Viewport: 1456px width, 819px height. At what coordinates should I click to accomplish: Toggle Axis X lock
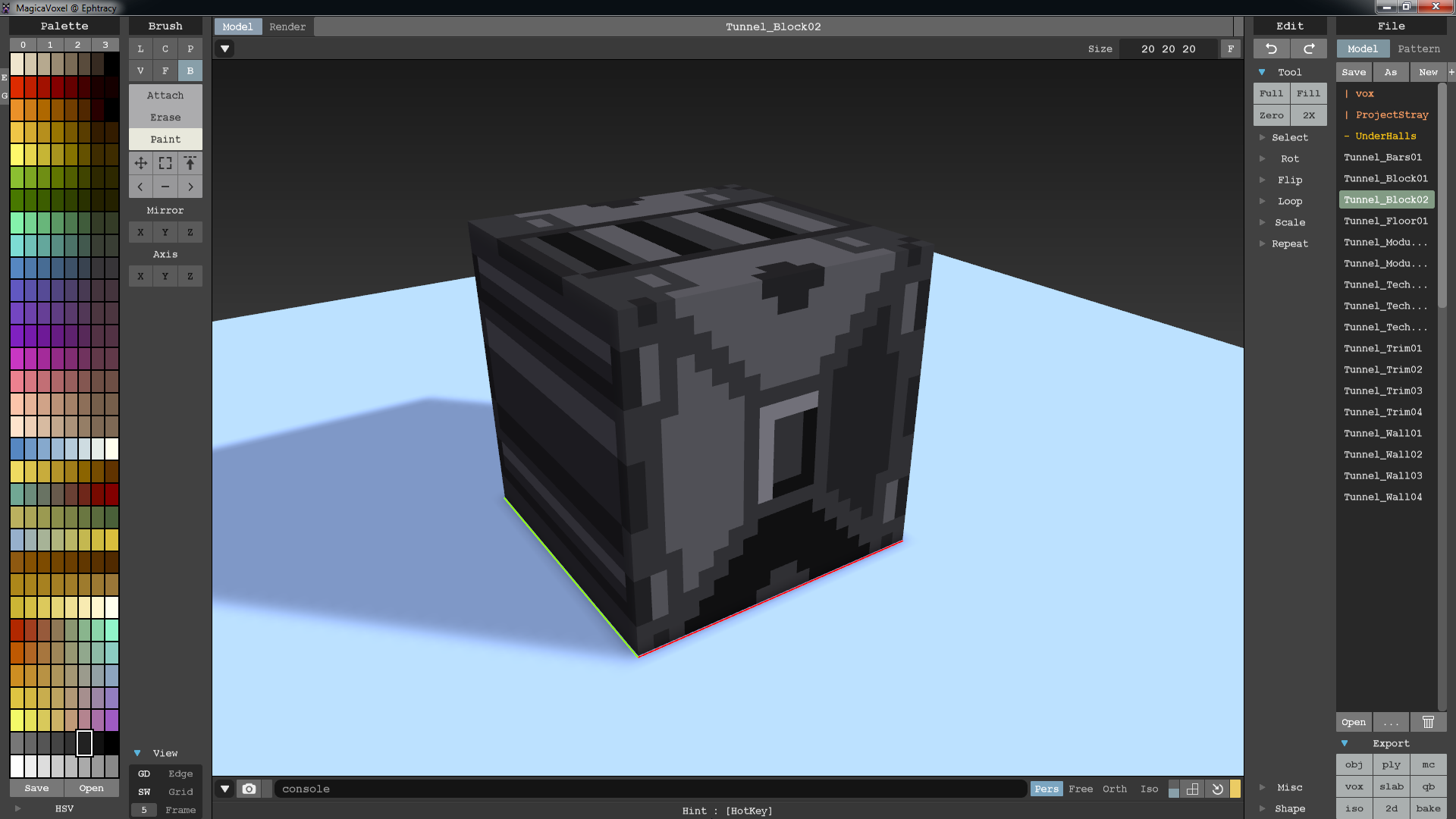[140, 276]
